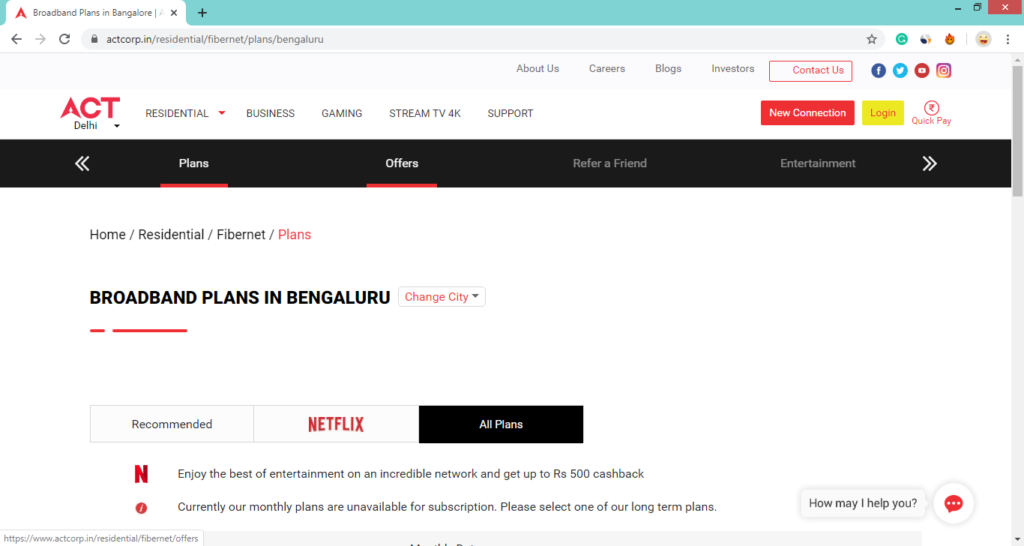Switch to the Recommended plans tab
The image size is (1024, 546).
172,424
